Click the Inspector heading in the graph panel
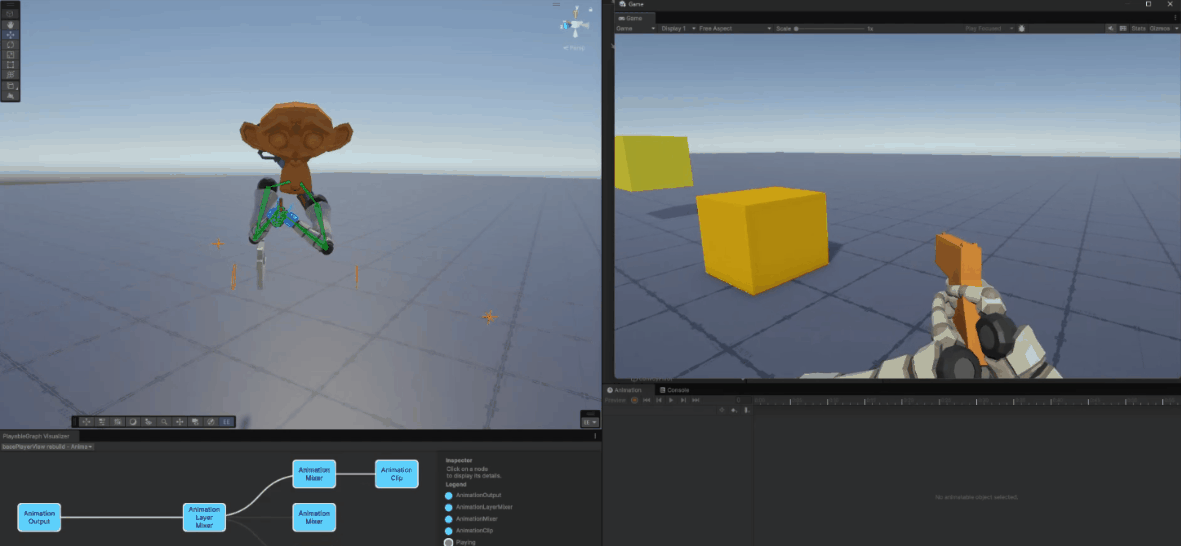 point(459,460)
